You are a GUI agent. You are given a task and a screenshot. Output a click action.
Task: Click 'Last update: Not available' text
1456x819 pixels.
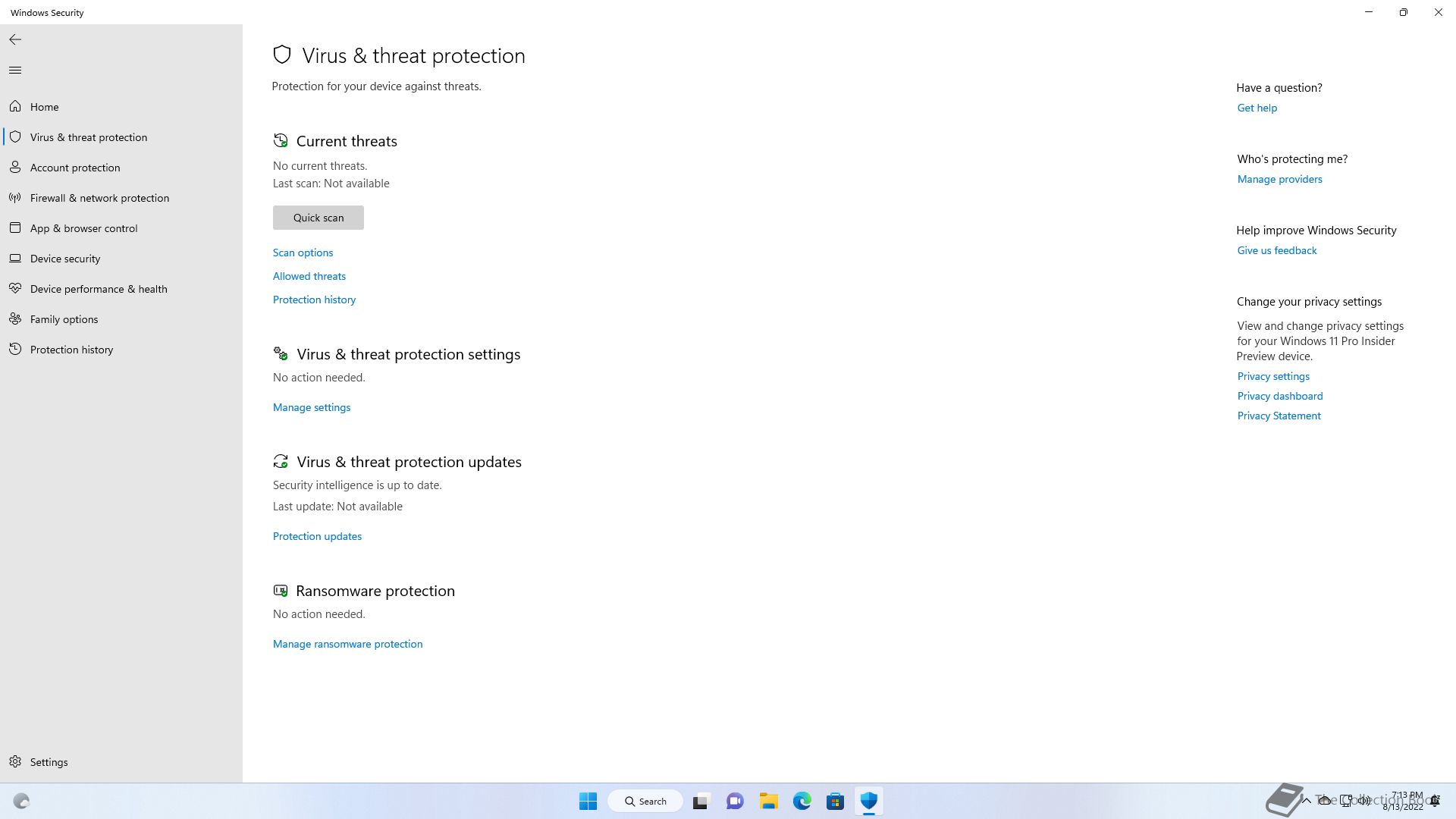click(337, 507)
